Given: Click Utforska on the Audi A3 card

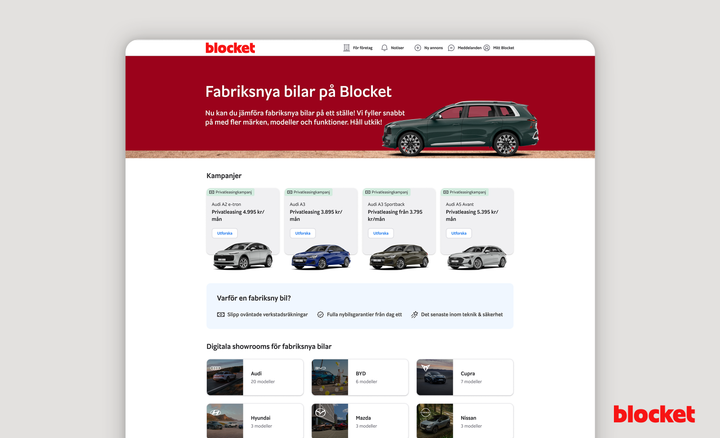Looking at the screenshot, I should coord(303,233).
